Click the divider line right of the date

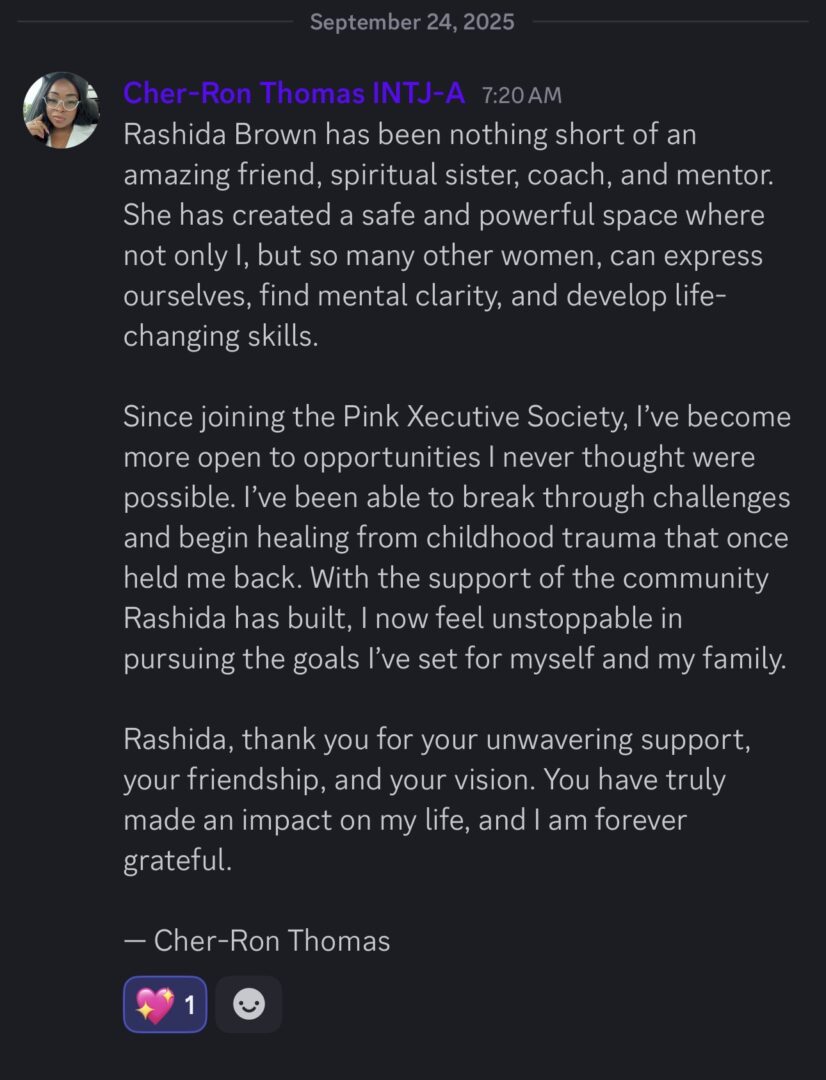670,22
